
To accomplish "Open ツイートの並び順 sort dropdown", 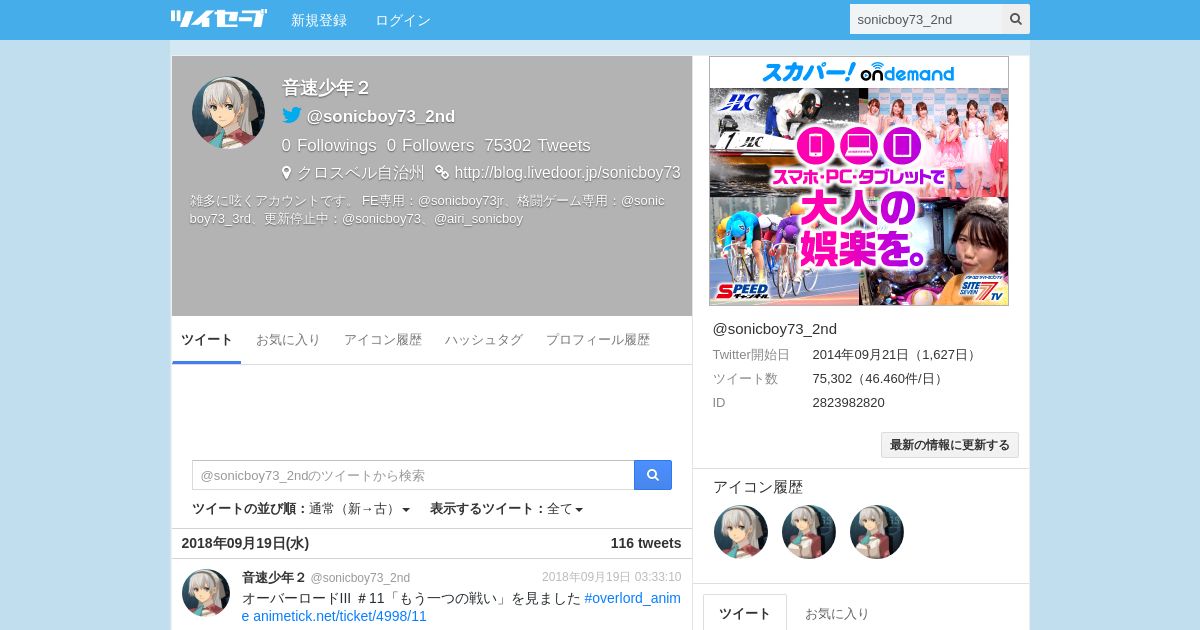I will coord(301,509).
